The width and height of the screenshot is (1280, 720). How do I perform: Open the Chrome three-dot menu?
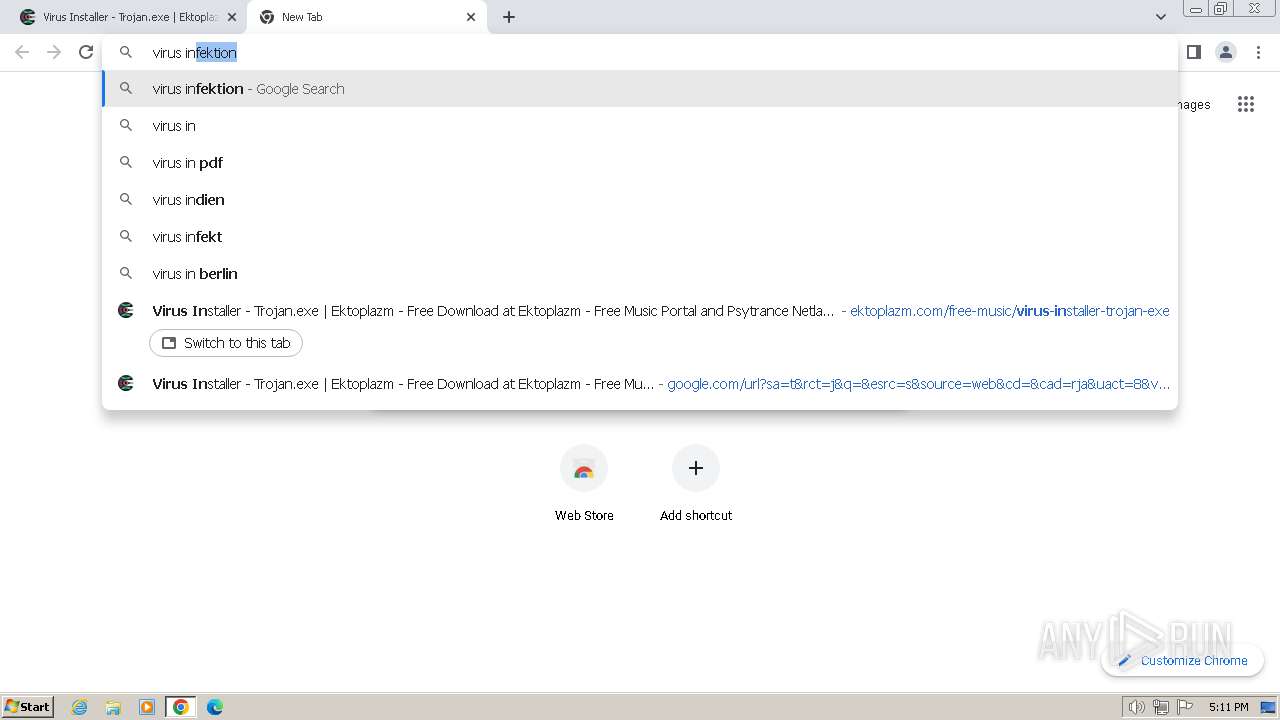coord(1258,52)
